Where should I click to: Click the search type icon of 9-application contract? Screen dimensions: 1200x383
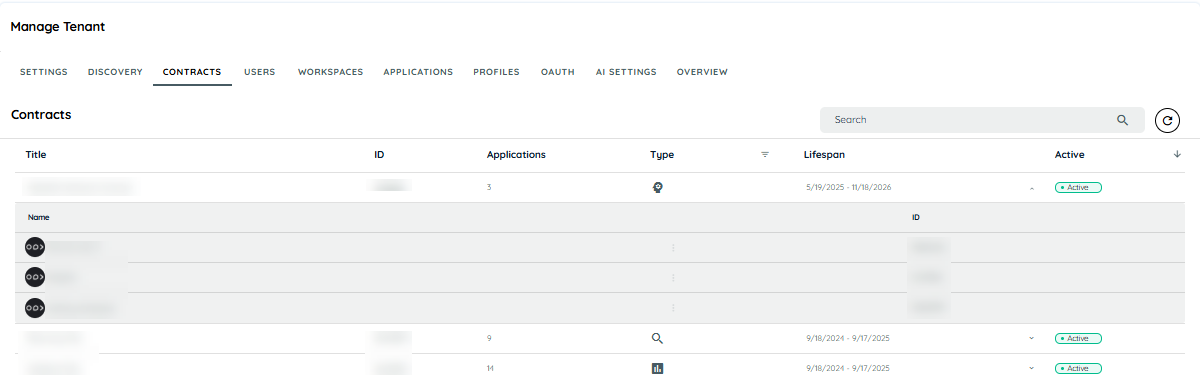(657, 338)
